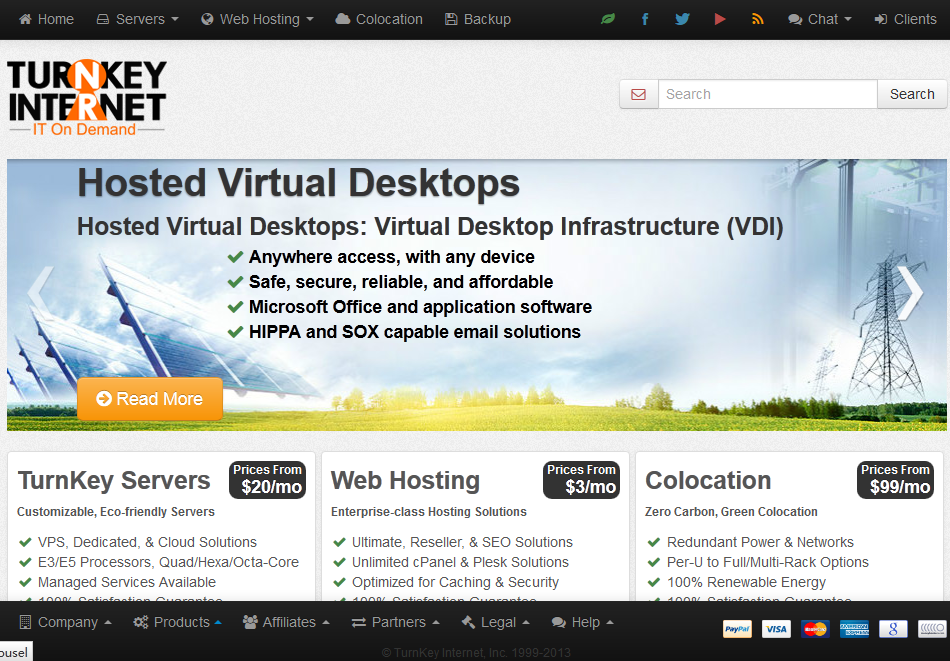950x661 pixels.
Task: Click the VISA card icon
Action: tap(776, 629)
